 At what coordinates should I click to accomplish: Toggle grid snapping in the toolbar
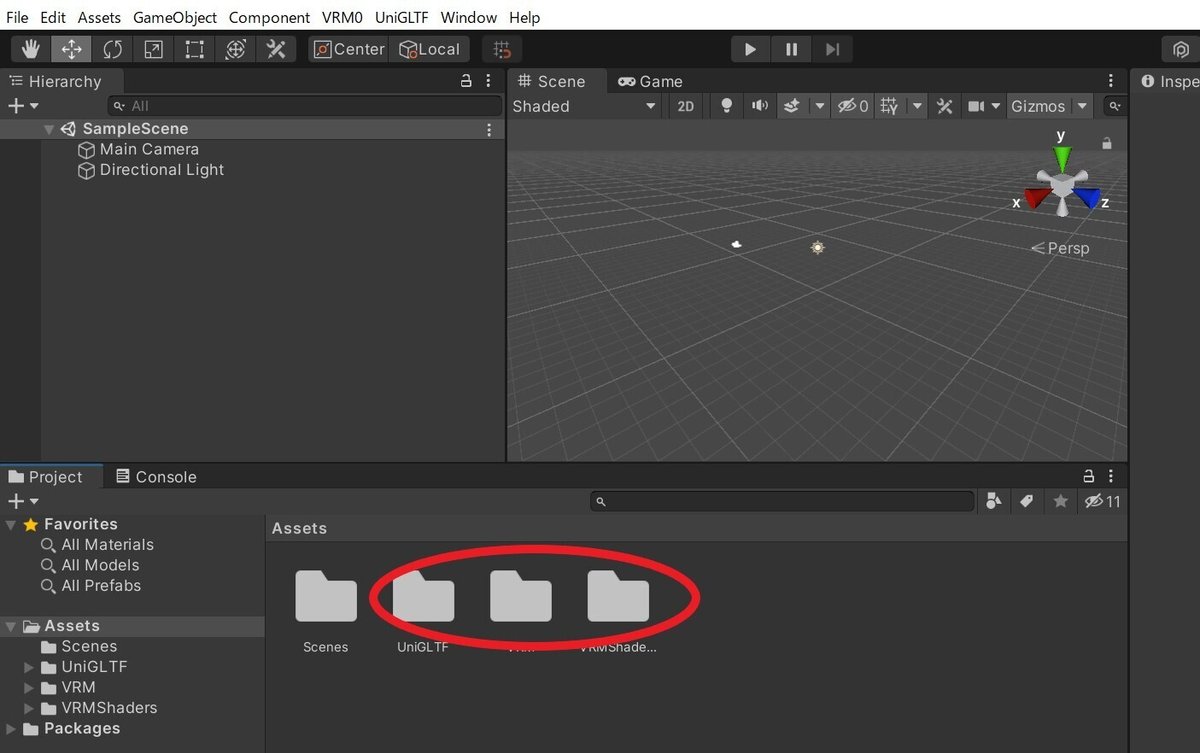click(502, 49)
